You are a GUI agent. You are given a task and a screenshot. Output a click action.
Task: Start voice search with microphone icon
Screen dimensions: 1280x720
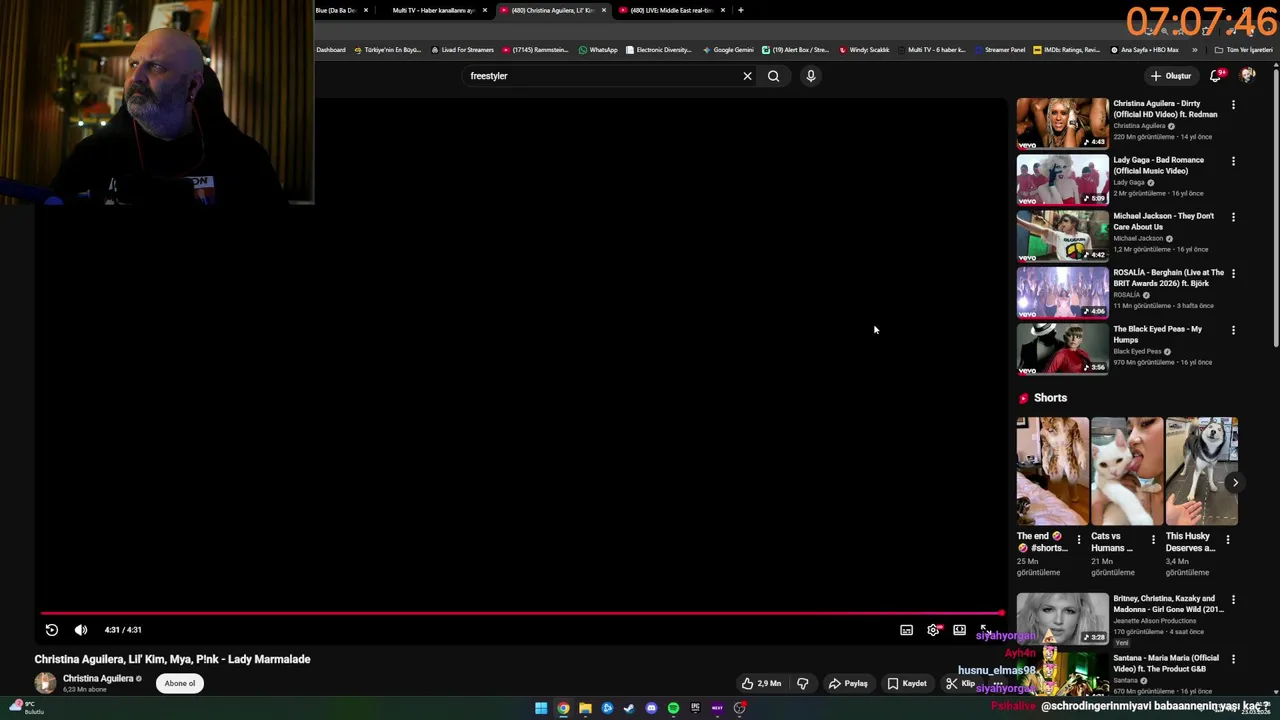tap(811, 76)
